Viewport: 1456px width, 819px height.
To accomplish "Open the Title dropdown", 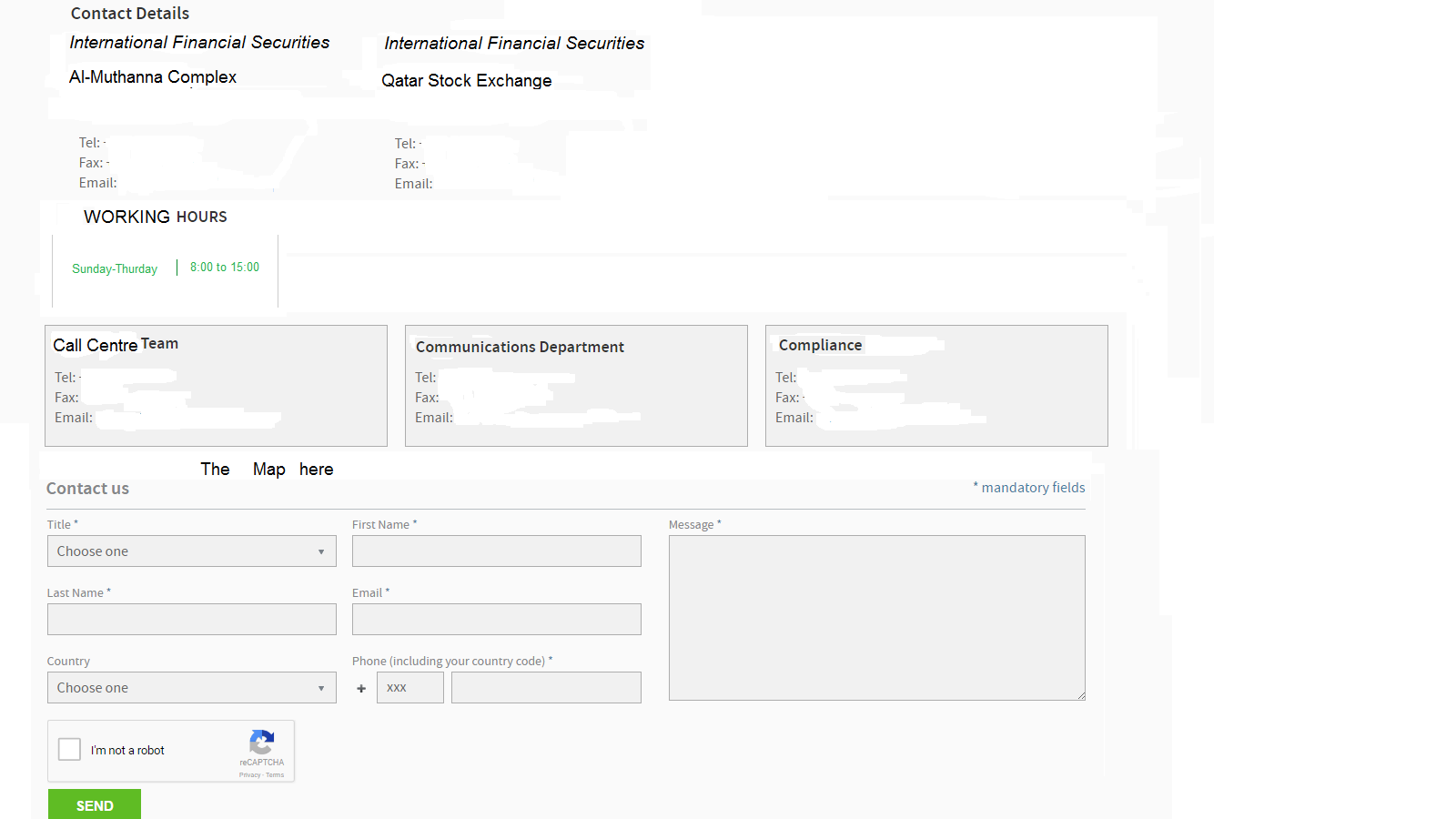I will 191,551.
